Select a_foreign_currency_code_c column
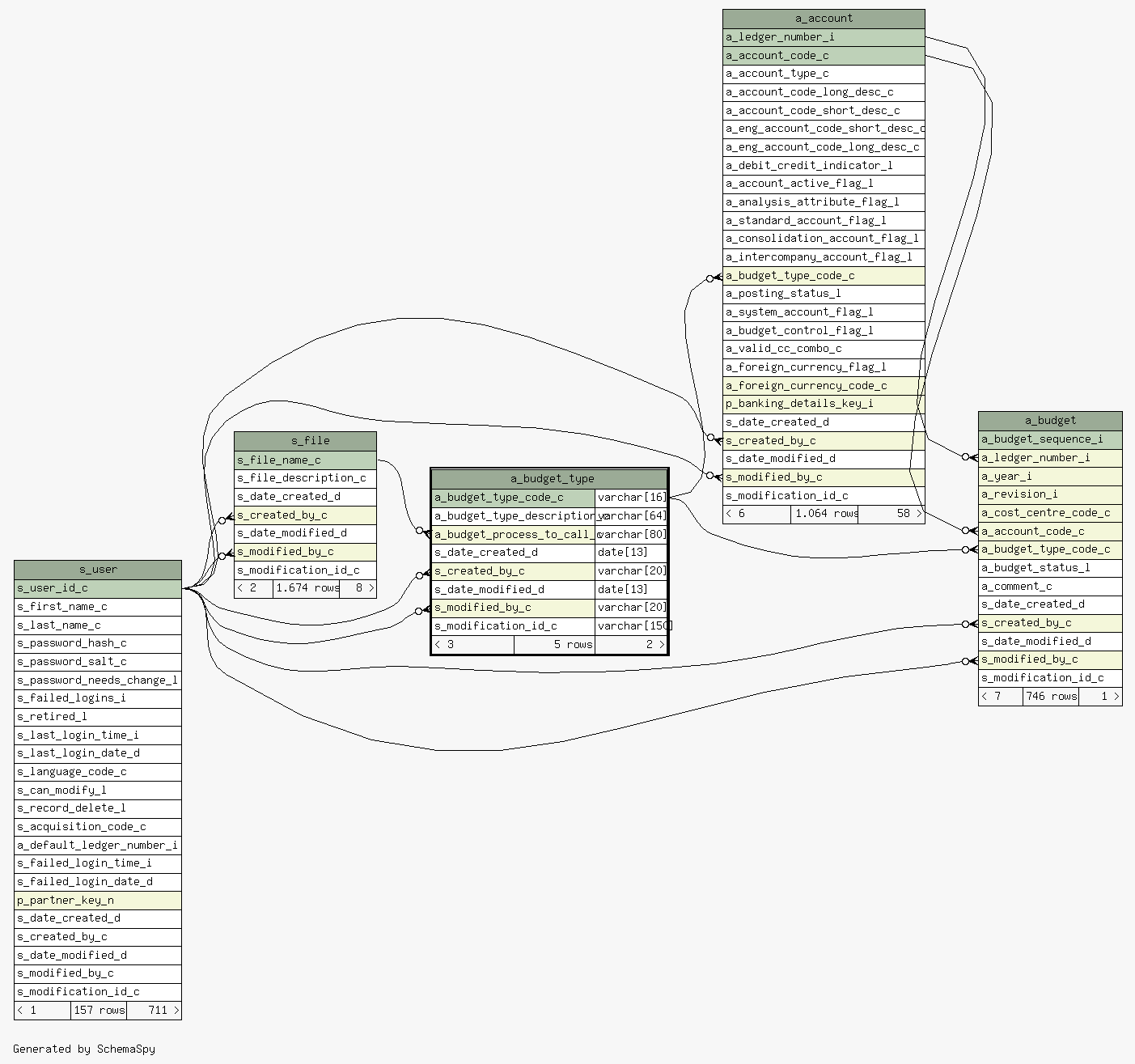1135x1064 pixels. coord(824,386)
